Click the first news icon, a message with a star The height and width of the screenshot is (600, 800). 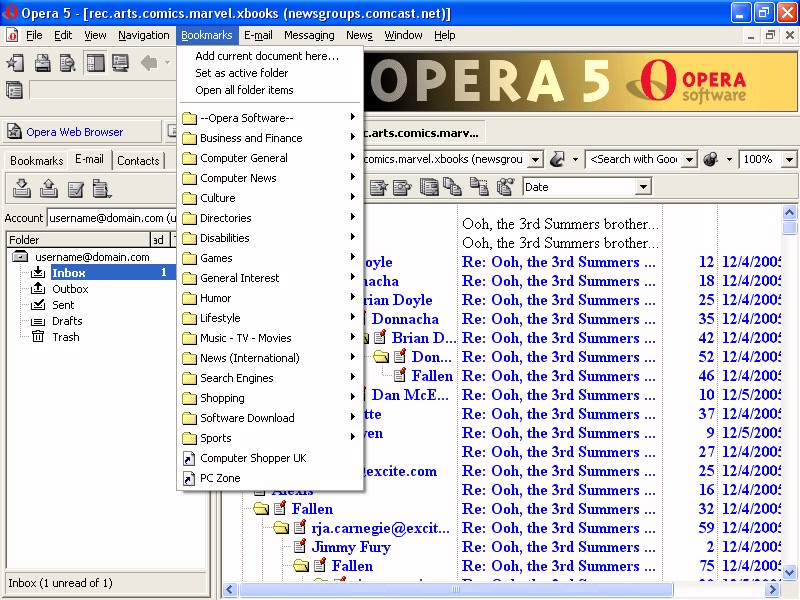(x=378, y=187)
